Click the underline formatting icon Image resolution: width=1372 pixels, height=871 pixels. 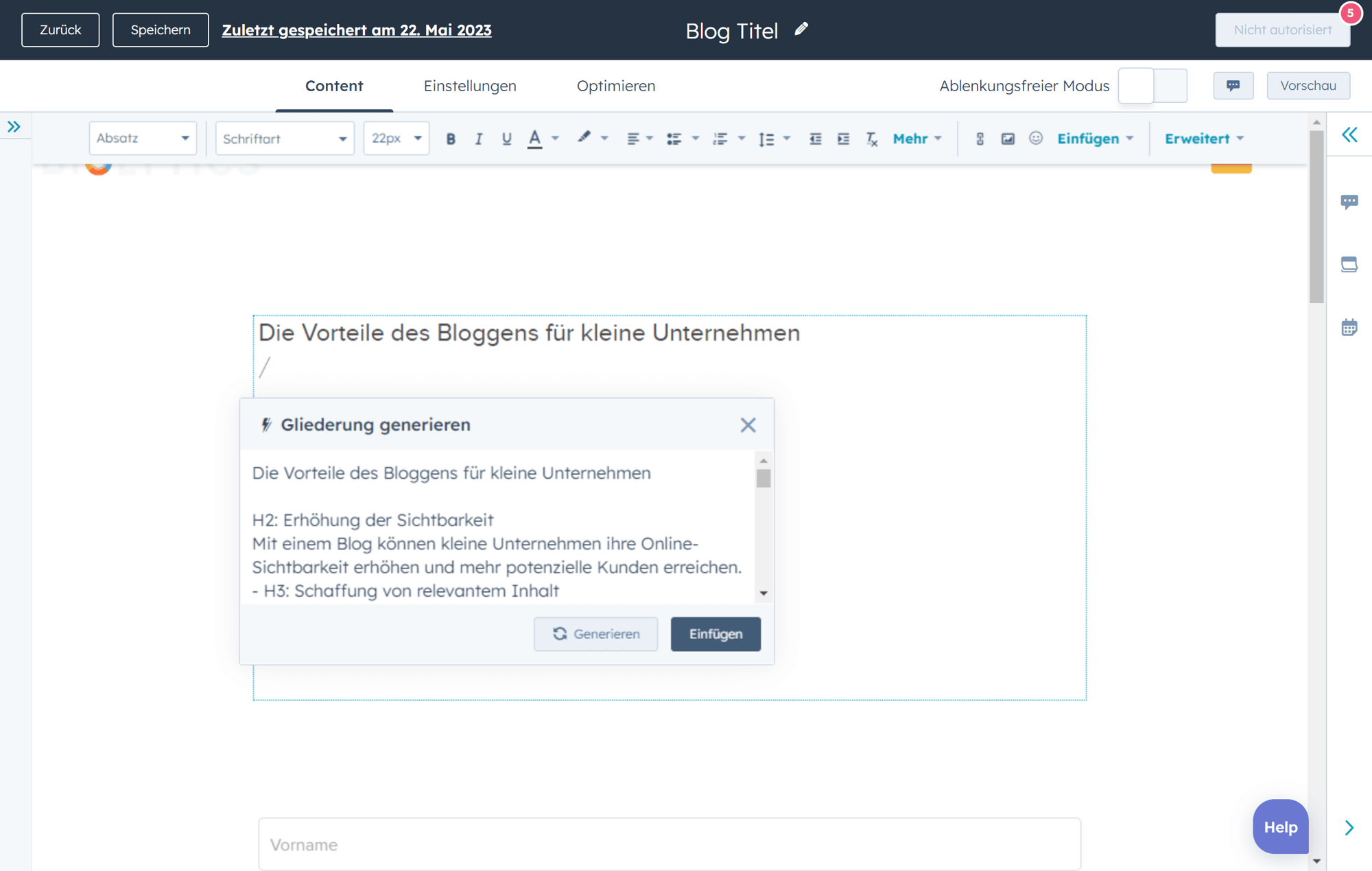pos(506,139)
